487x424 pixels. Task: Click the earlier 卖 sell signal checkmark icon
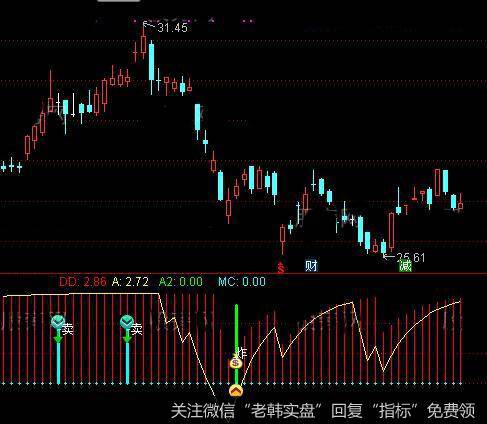[x=58, y=322]
